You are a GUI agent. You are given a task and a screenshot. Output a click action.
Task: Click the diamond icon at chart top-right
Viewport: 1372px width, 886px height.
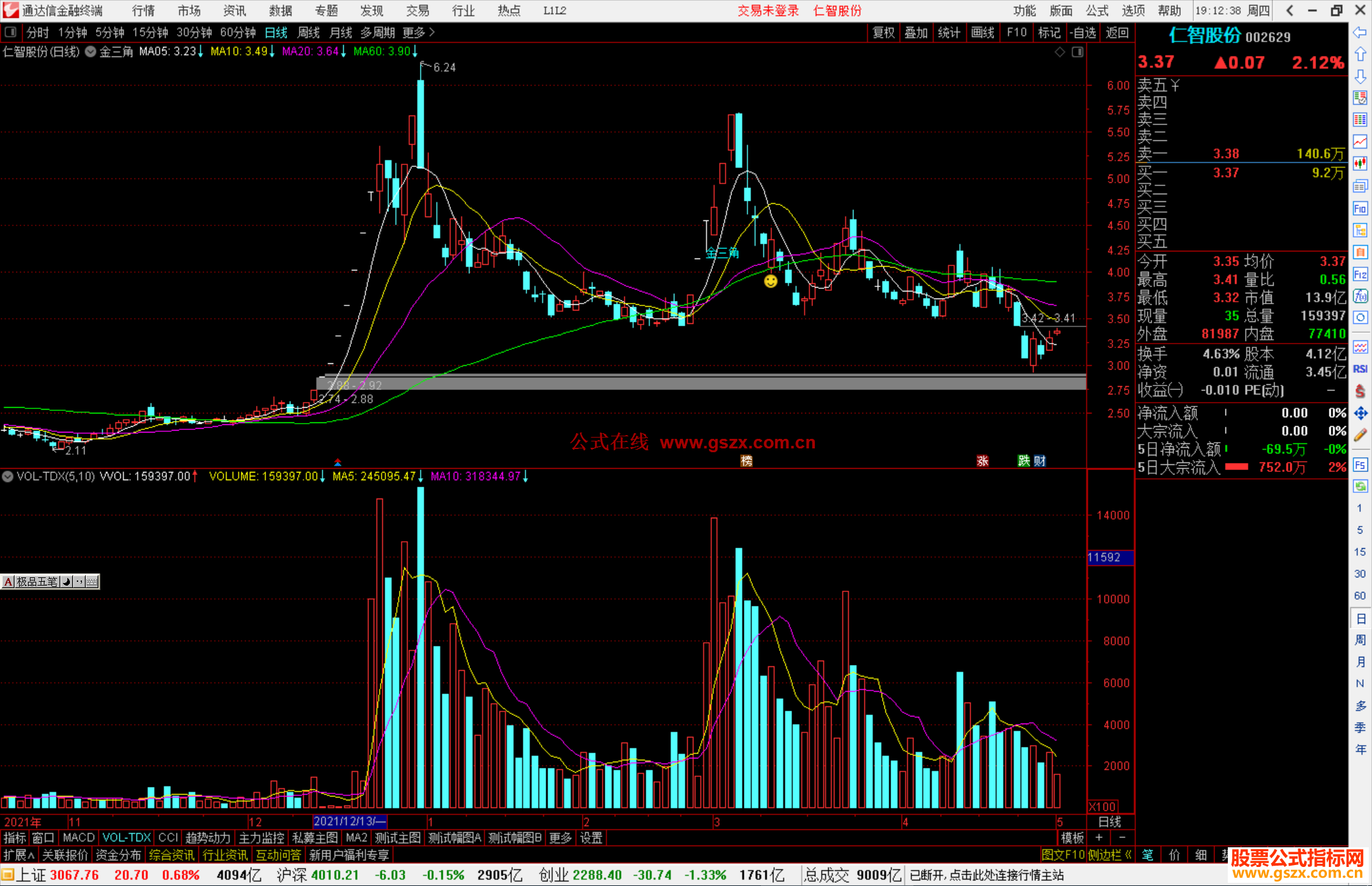(x=1059, y=52)
